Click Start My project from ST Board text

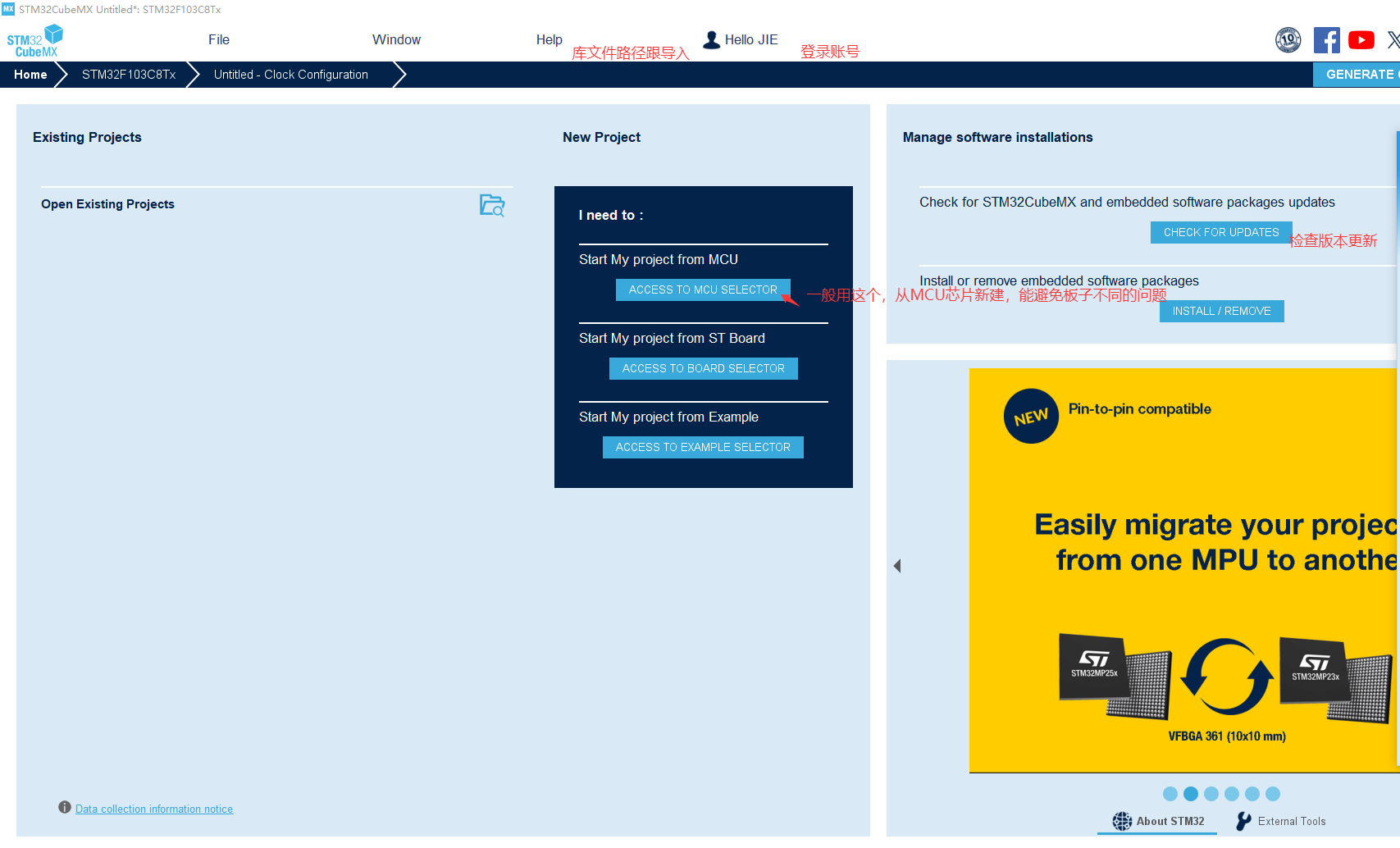coord(672,338)
